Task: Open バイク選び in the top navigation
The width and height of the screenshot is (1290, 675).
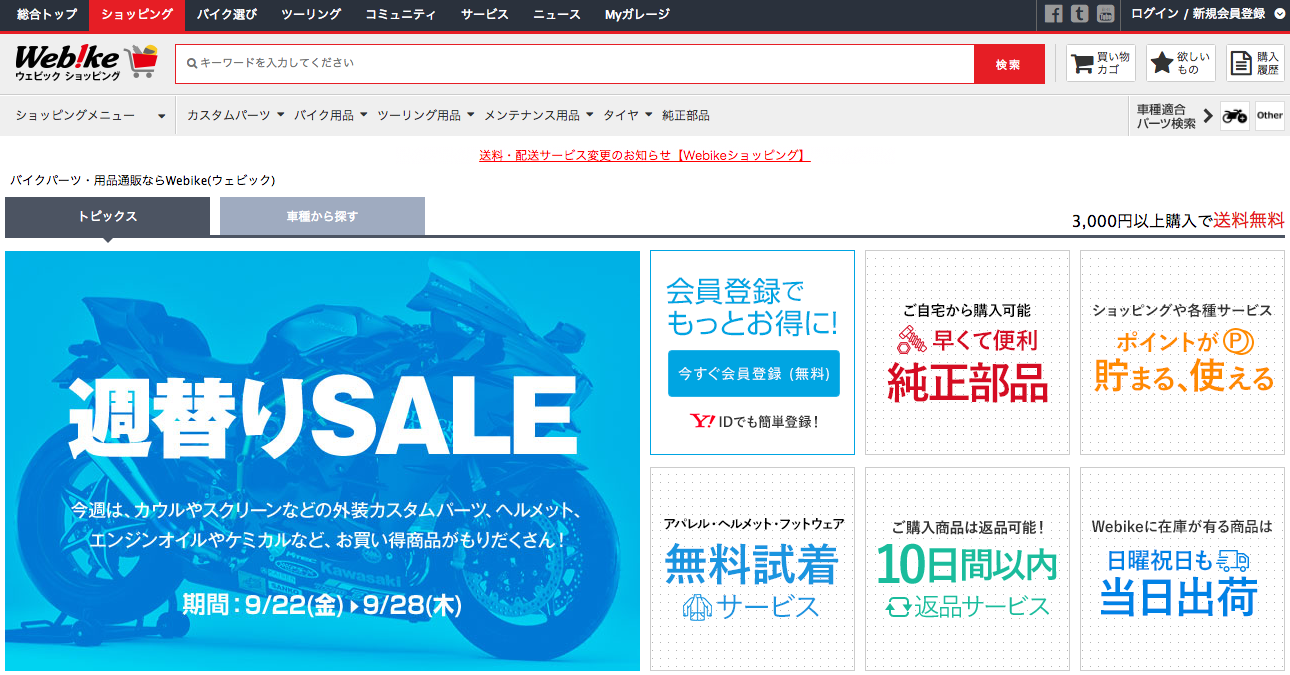Action: point(227,14)
